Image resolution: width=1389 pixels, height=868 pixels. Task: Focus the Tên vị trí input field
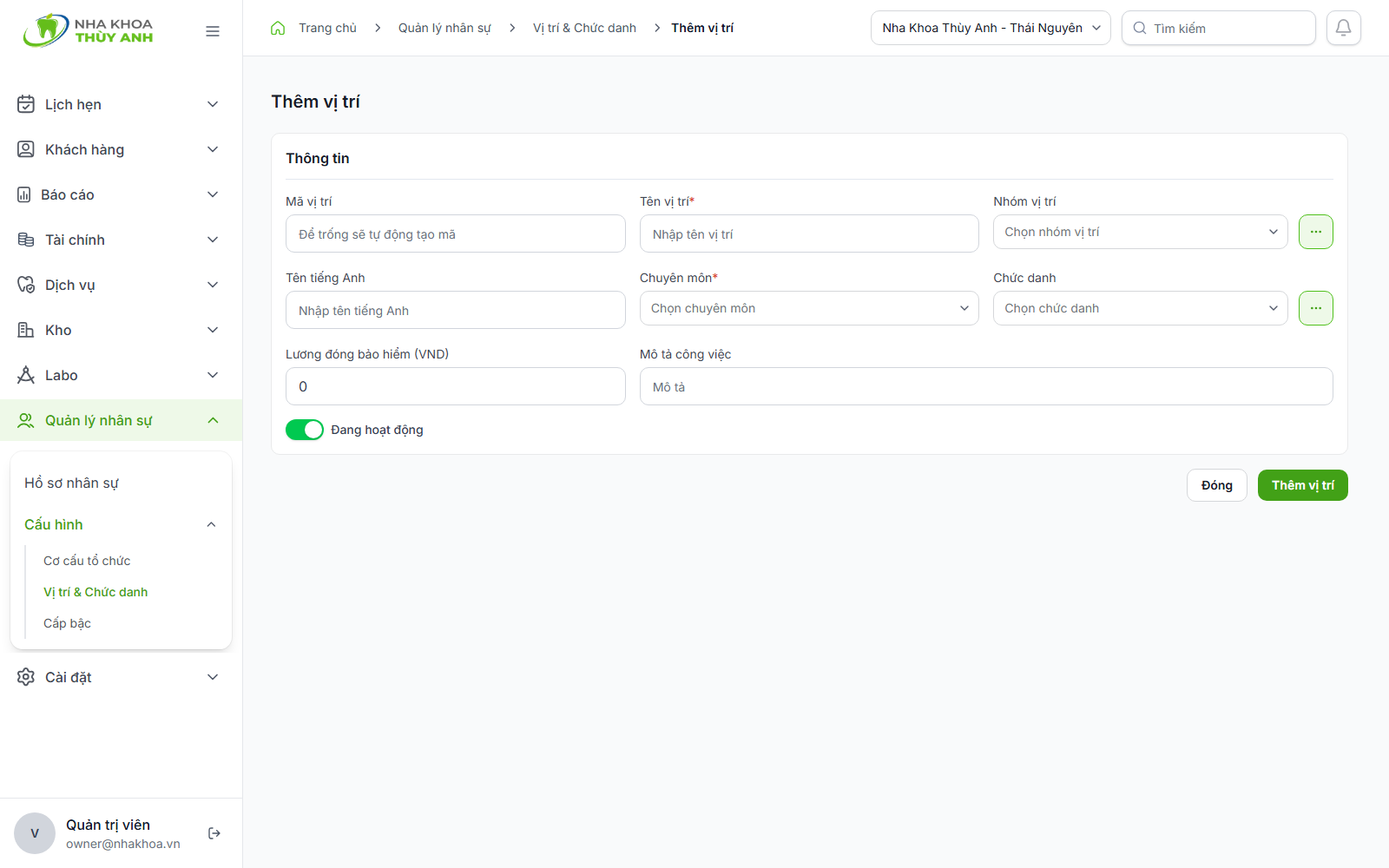pos(809,233)
